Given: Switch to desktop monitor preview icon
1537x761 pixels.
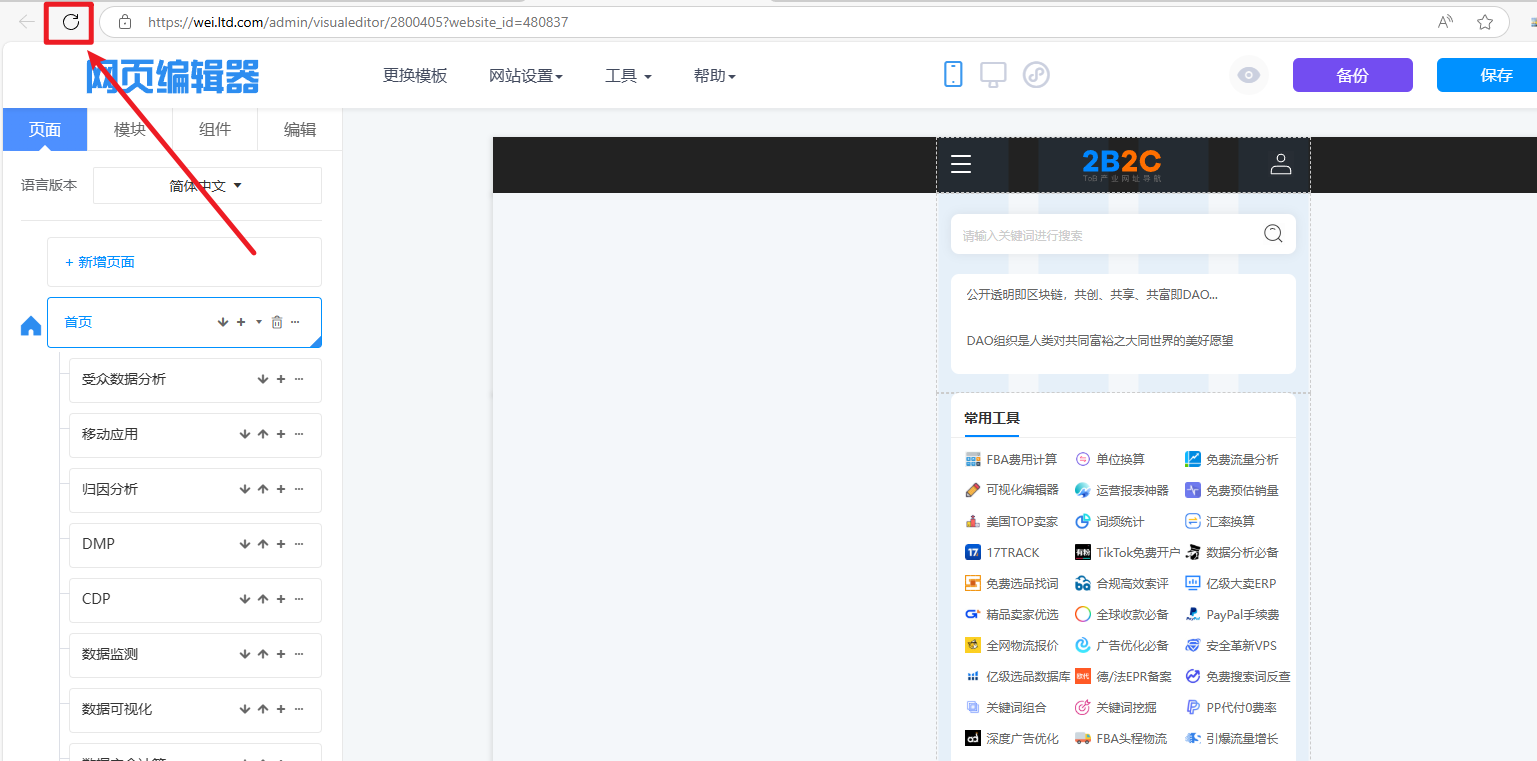Looking at the screenshot, I should click(x=993, y=74).
